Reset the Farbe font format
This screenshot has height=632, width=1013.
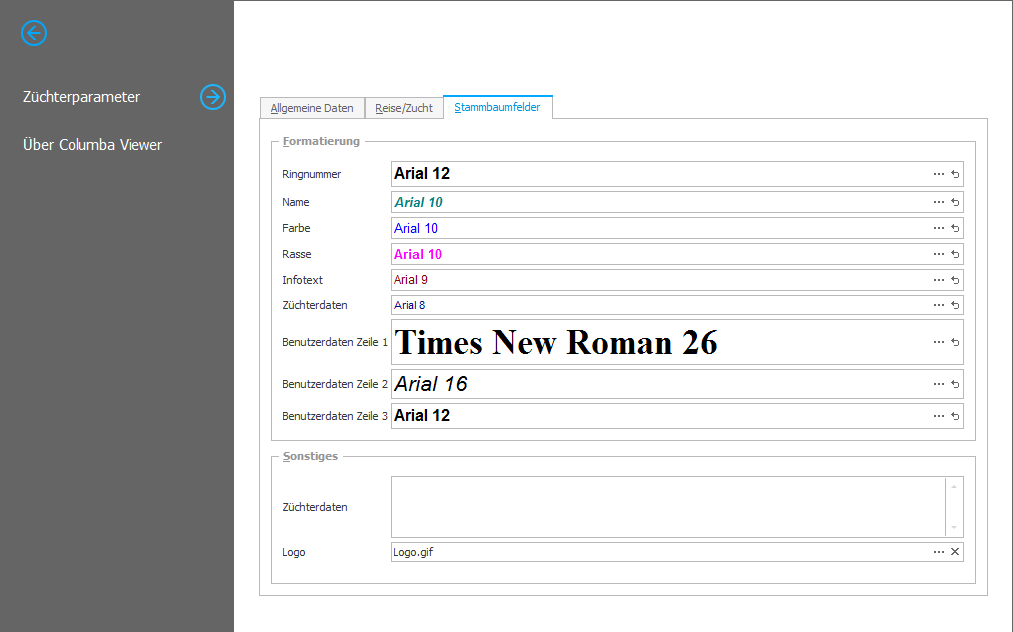tap(955, 228)
